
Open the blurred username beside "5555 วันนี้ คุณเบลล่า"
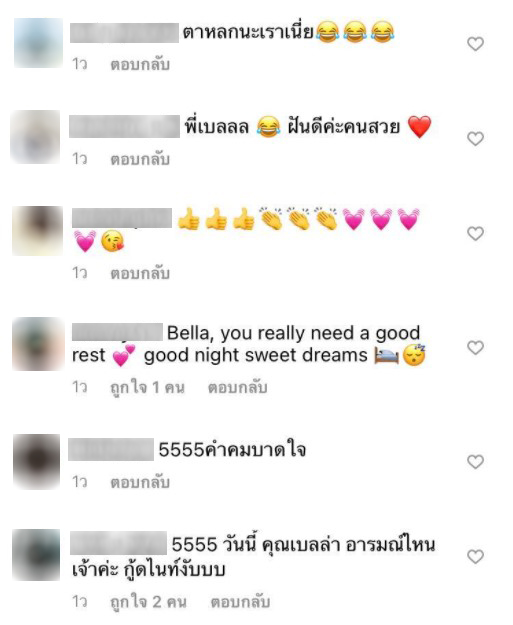118,543
